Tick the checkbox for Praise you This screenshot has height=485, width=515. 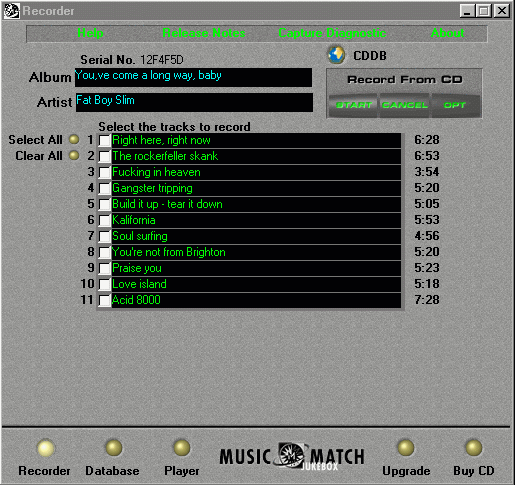[104, 269]
